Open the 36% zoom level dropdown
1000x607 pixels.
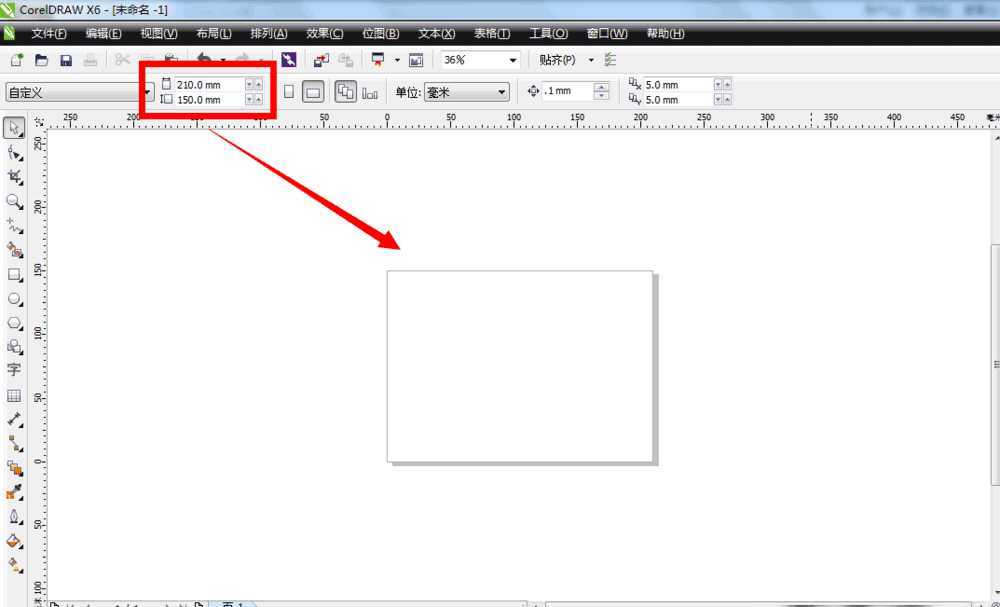pos(513,61)
